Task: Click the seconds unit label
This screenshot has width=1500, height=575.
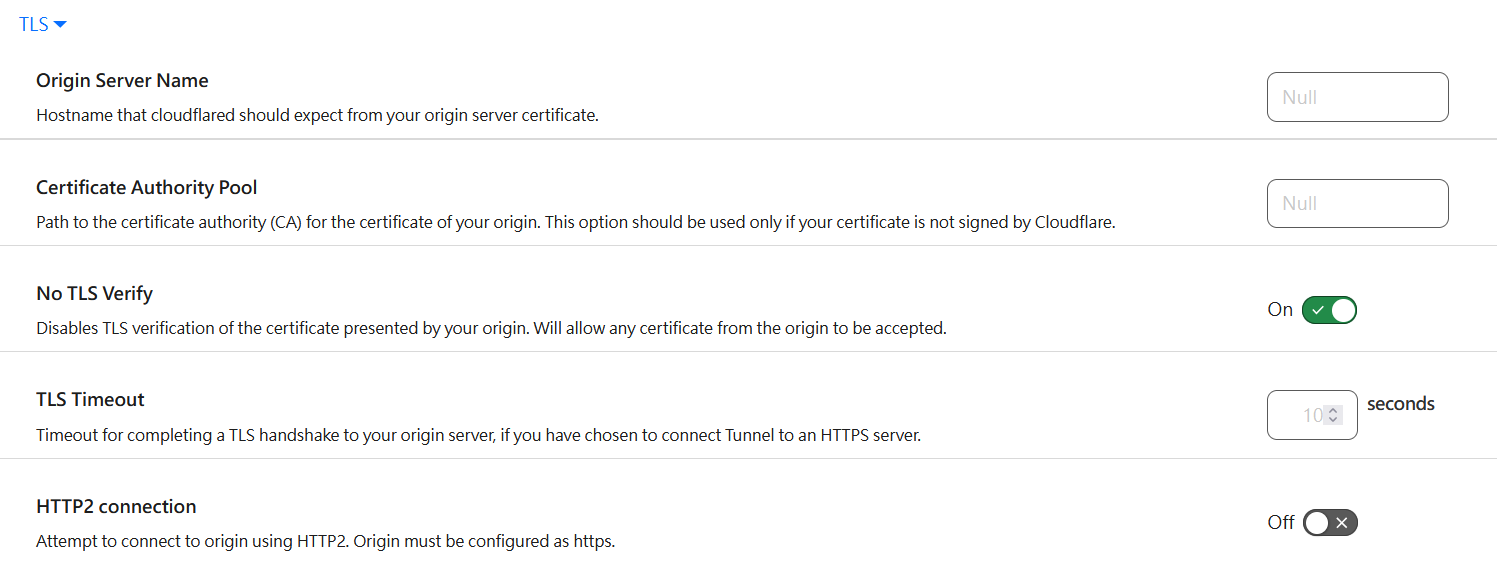Action: (x=1400, y=404)
